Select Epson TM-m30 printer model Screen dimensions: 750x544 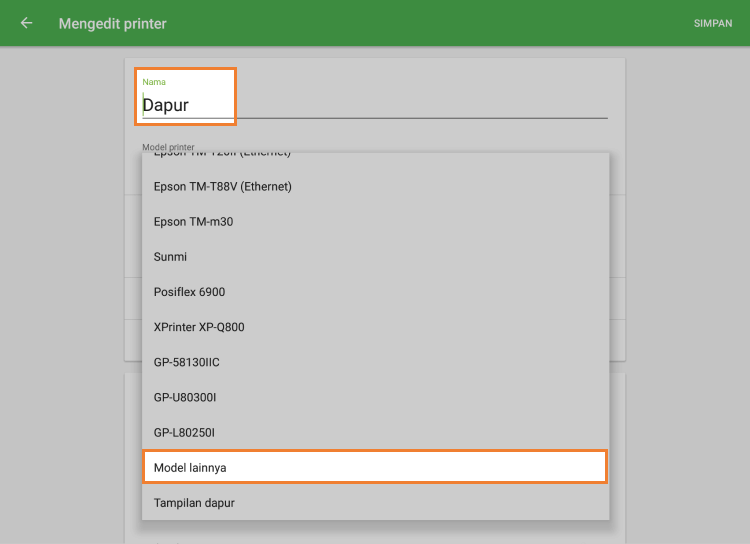coord(193,221)
